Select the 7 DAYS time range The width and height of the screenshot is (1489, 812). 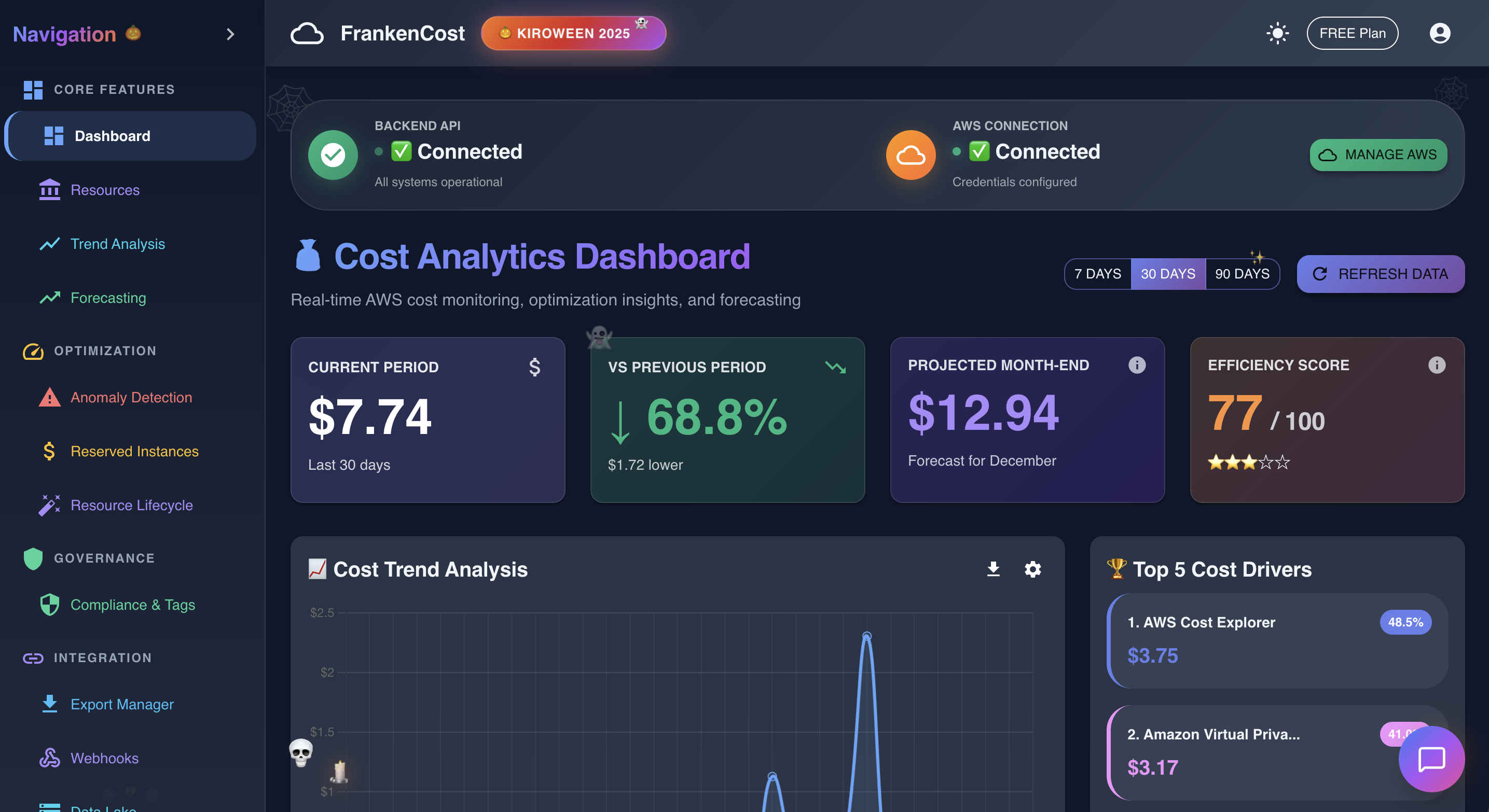(1097, 274)
